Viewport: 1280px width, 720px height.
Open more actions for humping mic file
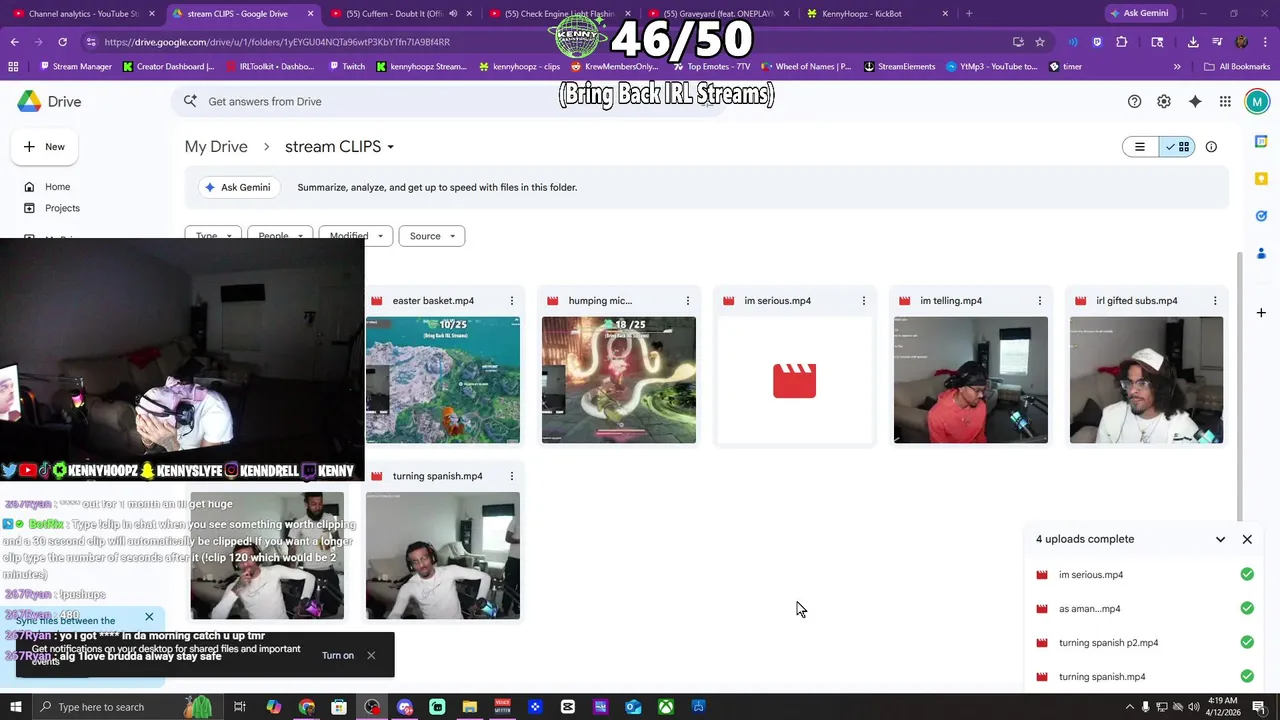(x=688, y=301)
